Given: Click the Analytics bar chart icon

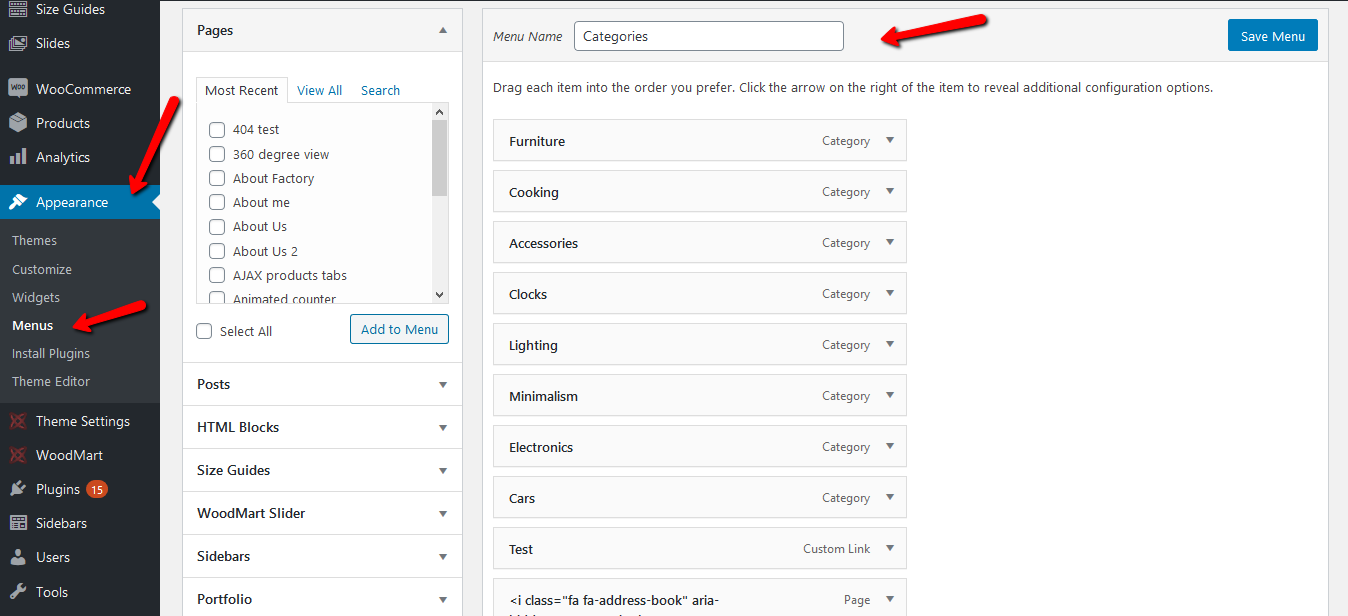Looking at the screenshot, I should click(18, 157).
